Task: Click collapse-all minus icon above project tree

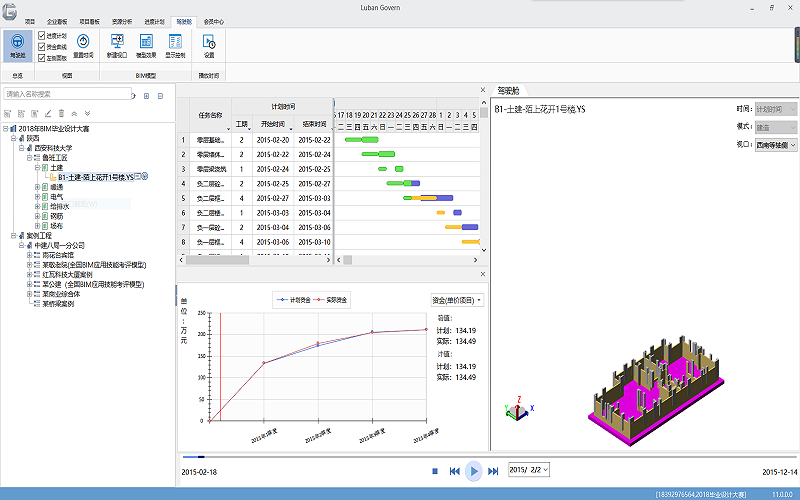Action: pos(160,96)
